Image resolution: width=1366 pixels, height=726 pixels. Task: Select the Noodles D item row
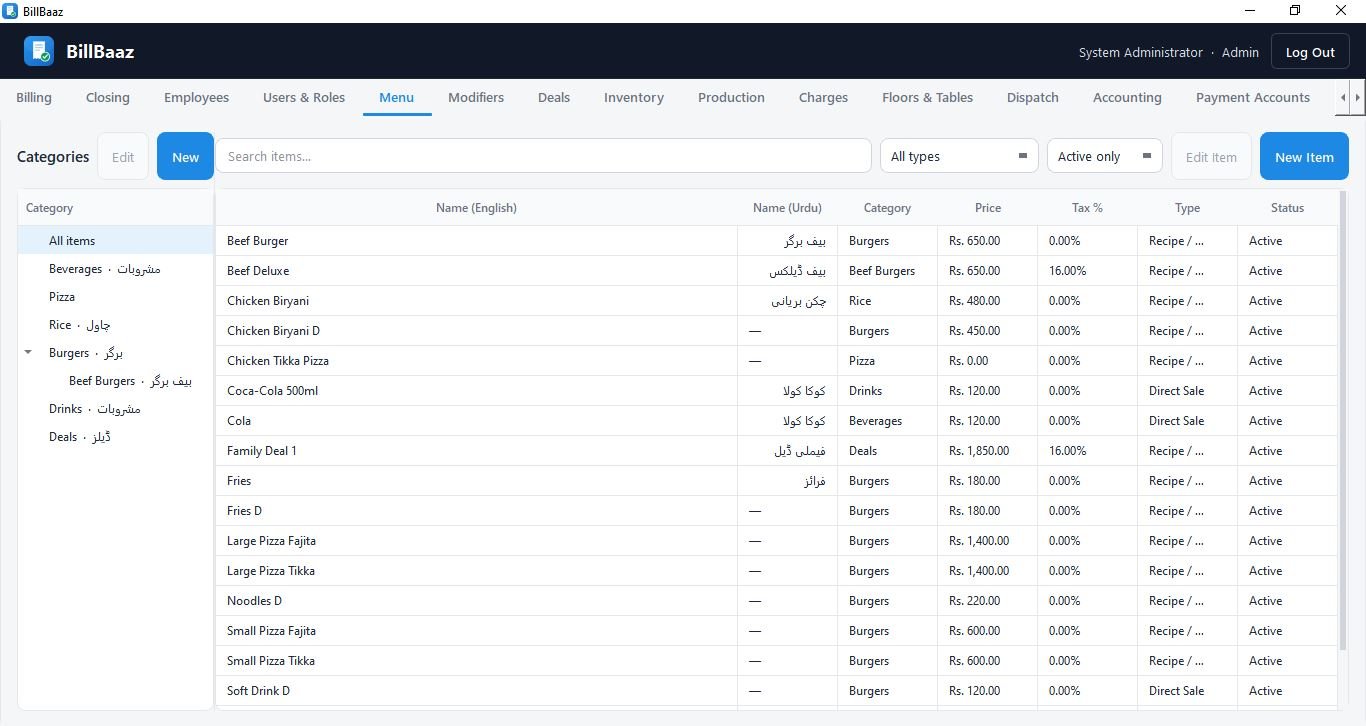click(x=777, y=601)
